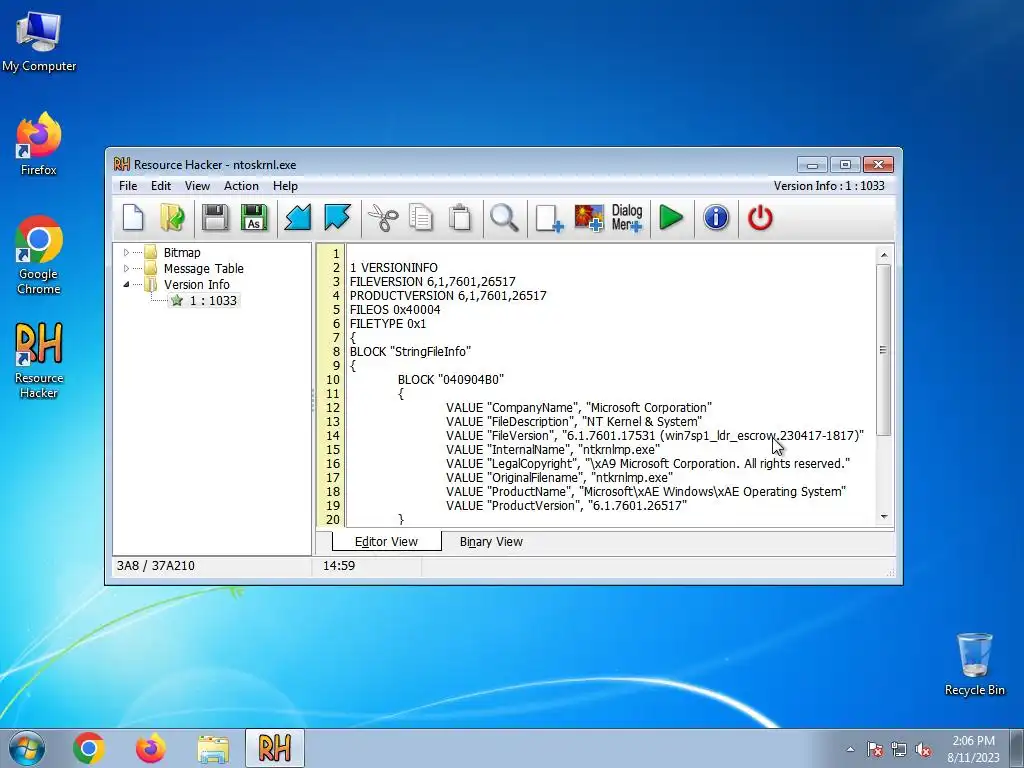Click the network tray icon
The height and width of the screenshot is (768, 1024).
(899, 749)
